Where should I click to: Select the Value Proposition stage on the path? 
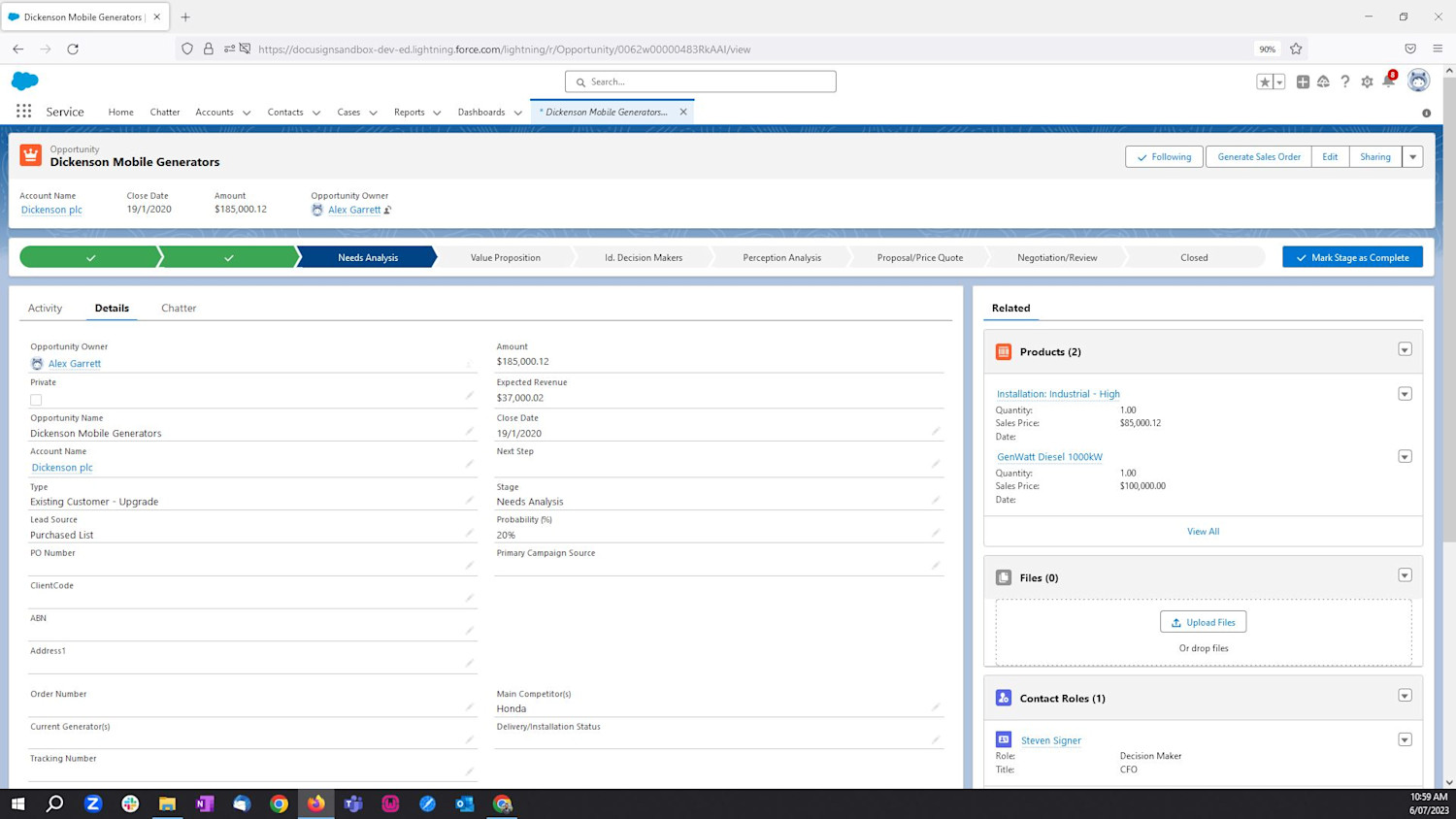click(505, 257)
